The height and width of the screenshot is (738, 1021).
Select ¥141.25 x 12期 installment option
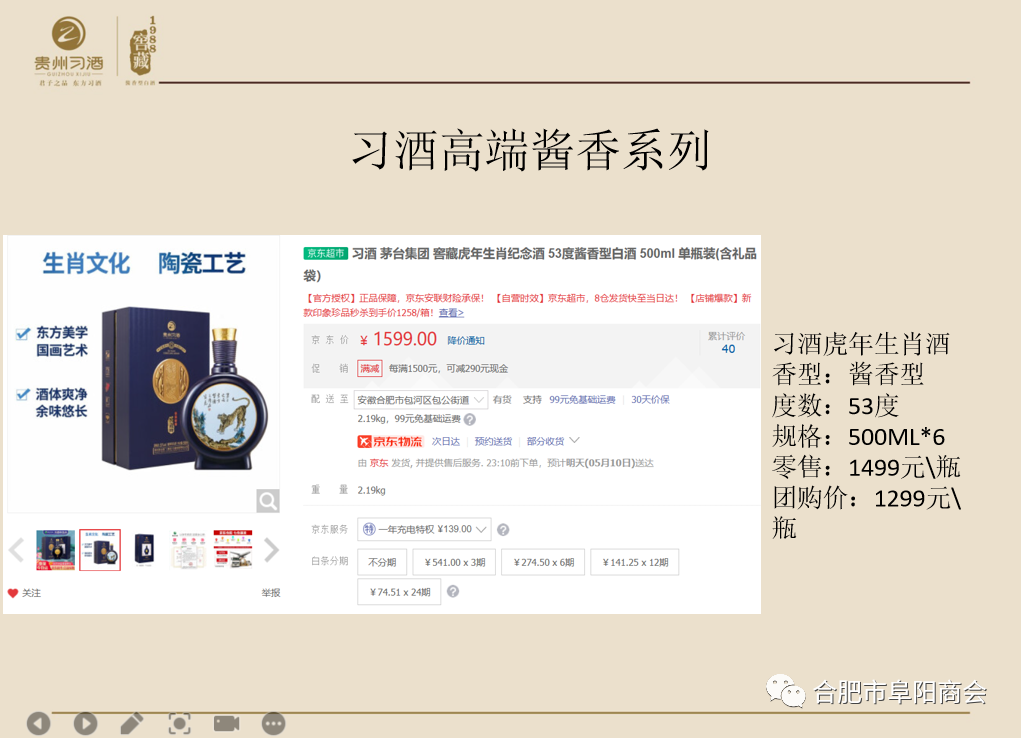point(635,562)
